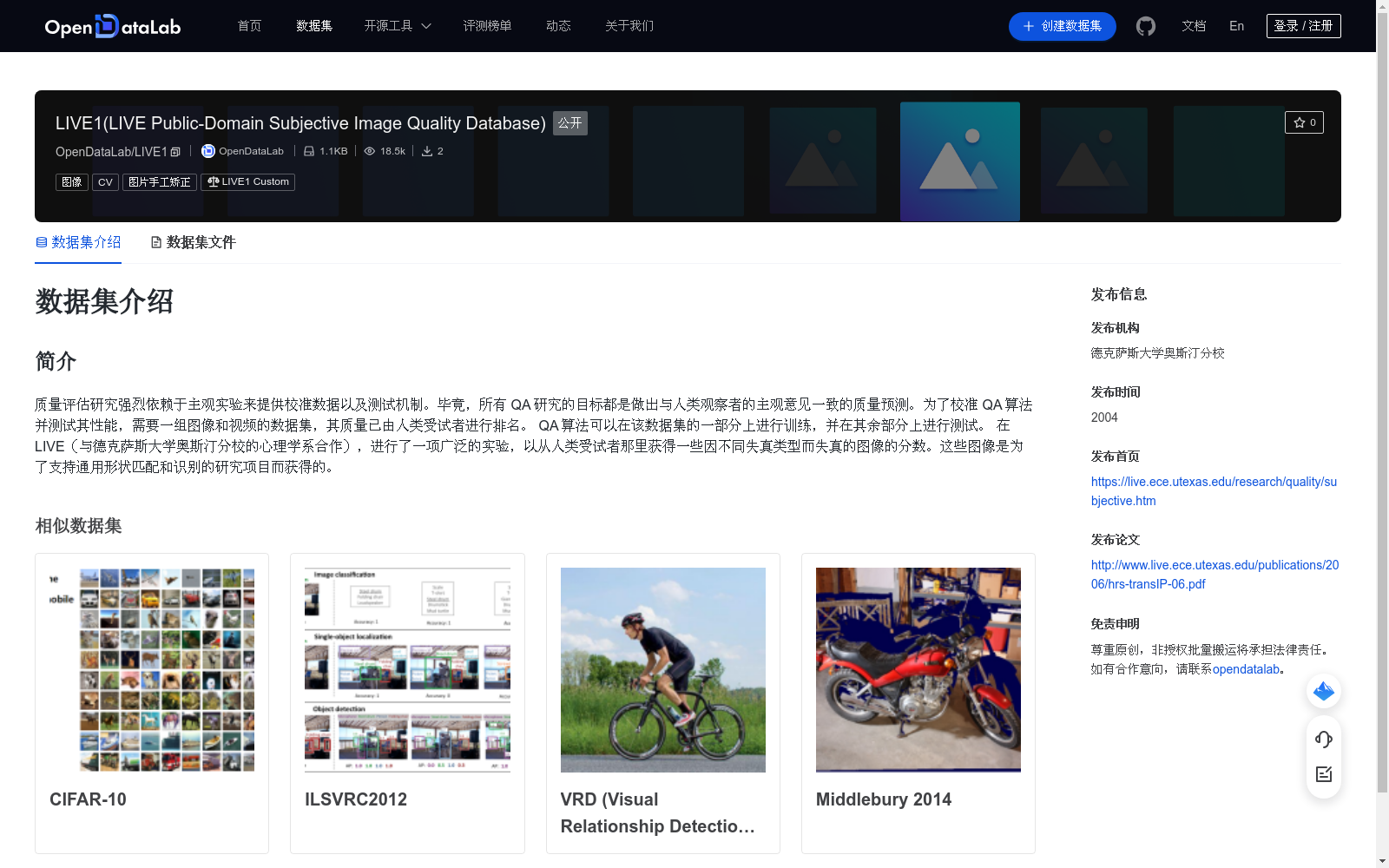
Task: Click the LIVE1 dataset title heading
Action: pos(300,123)
